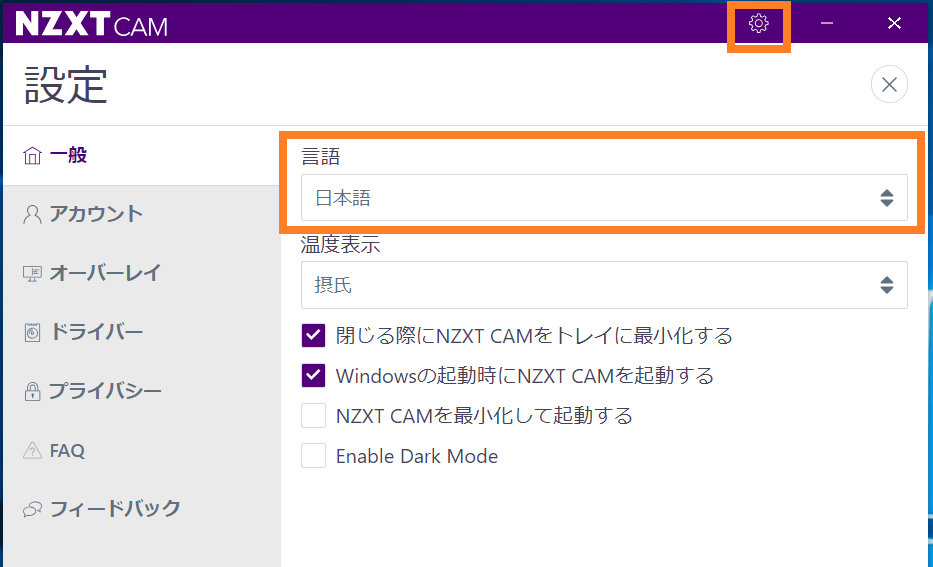Open the プライバシー tab
This screenshot has height=567, width=933.
click(x=142, y=391)
